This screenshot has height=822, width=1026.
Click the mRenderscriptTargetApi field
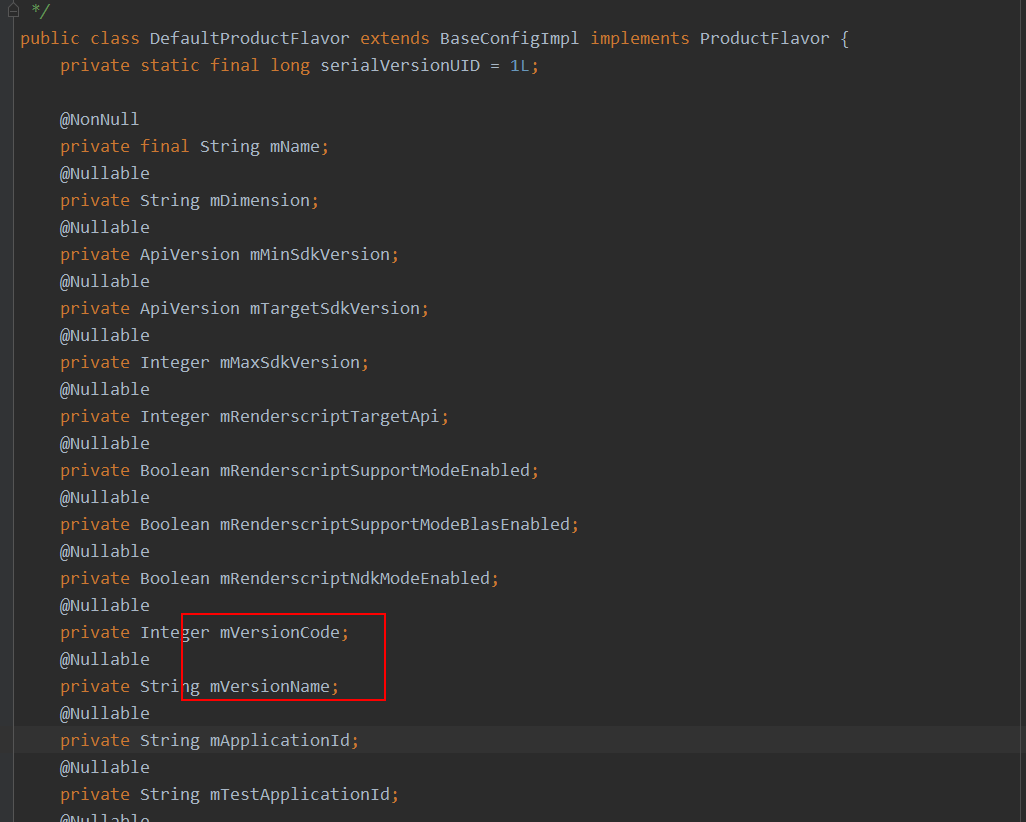pyautogui.click(x=332, y=416)
